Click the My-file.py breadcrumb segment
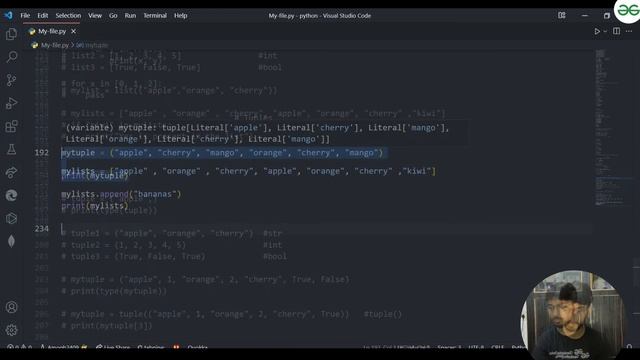640x360 pixels. pos(55,45)
